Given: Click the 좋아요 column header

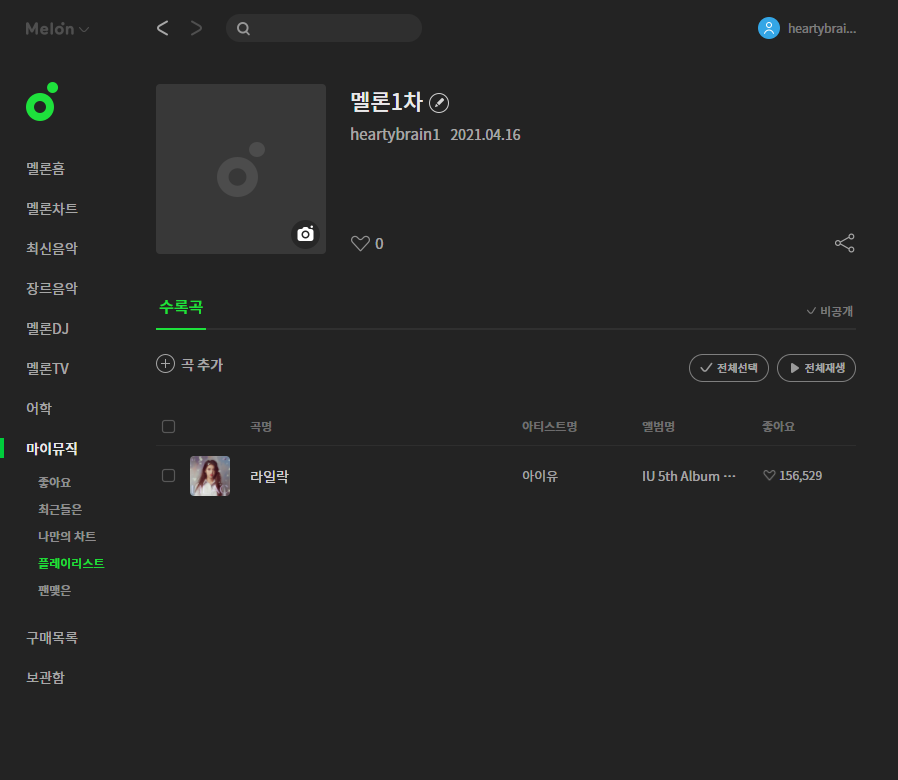Looking at the screenshot, I should coord(778,427).
